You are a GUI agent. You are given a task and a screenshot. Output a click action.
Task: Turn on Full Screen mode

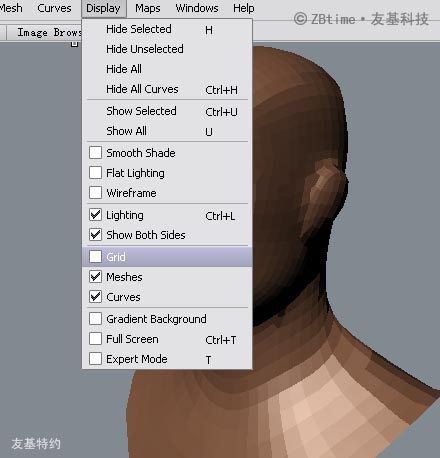(95, 339)
